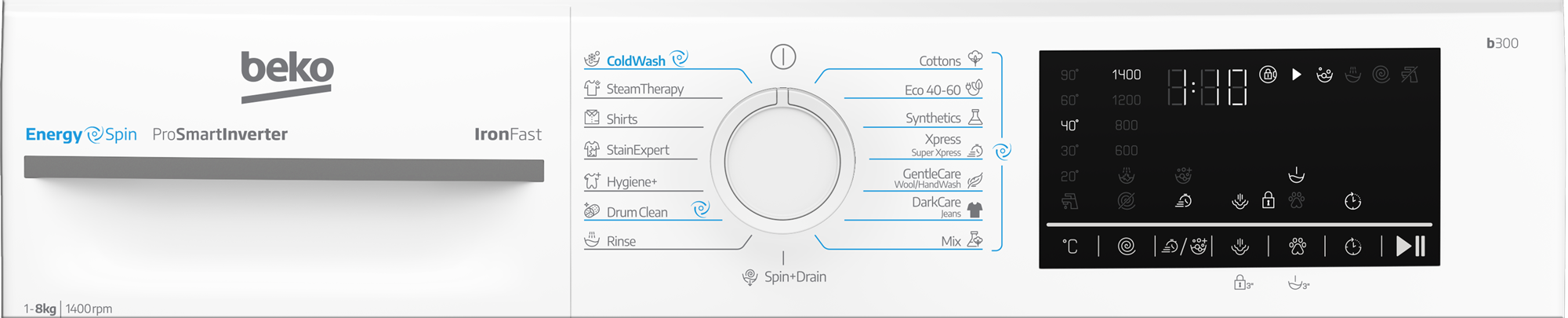Tap the StainExpert program icon
Viewport: 1568px width, 318px height.
(x=592, y=148)
